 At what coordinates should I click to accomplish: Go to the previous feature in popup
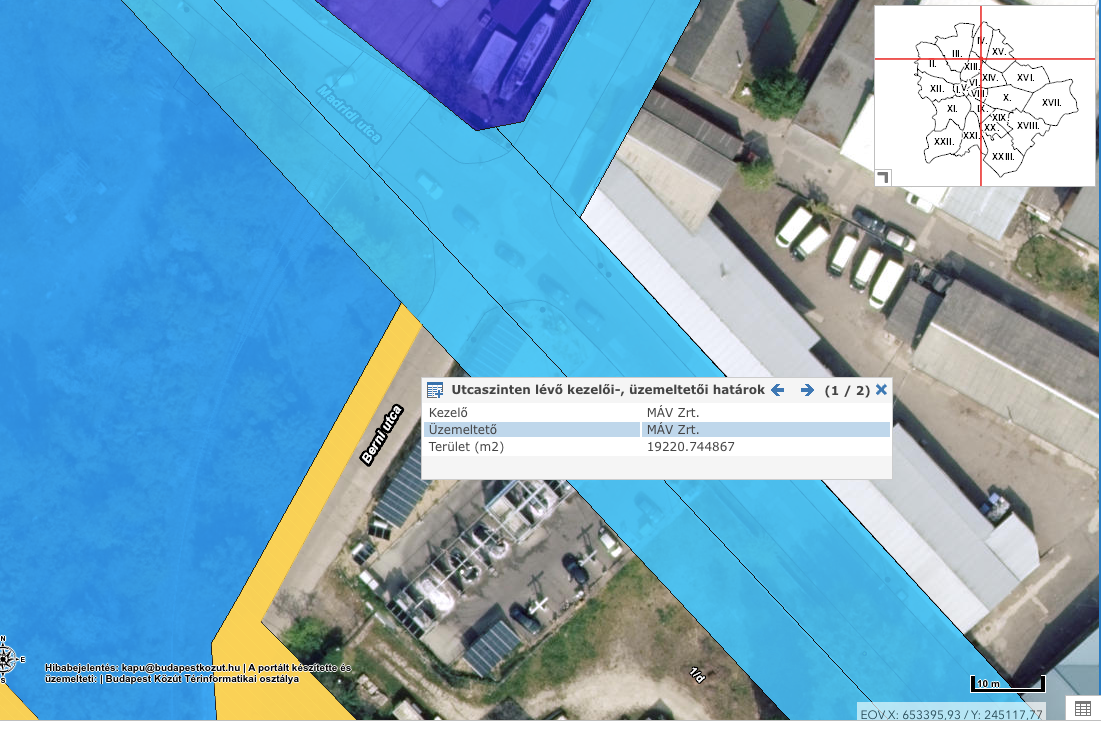[x=777, y=390]
